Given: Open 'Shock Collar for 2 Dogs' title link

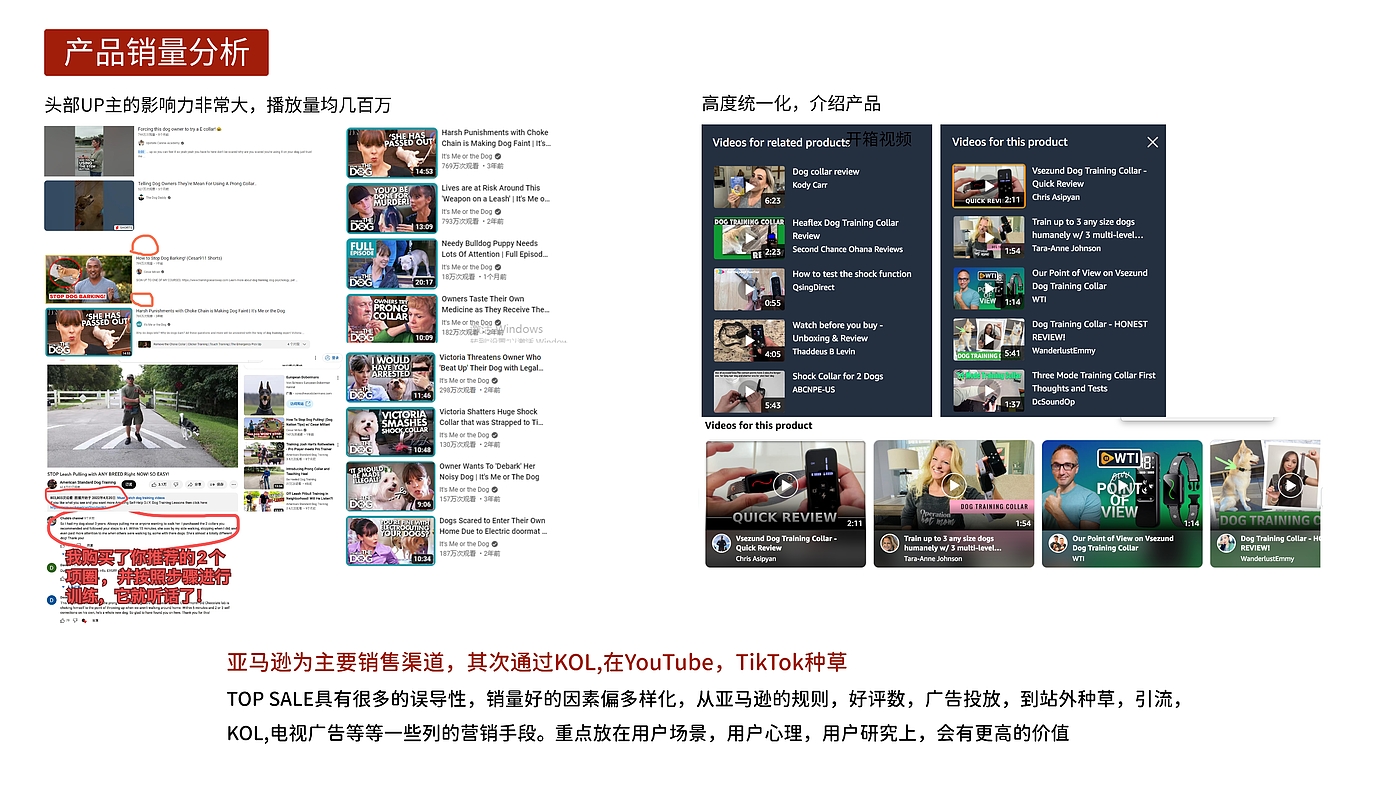Looking at the screenshot, I should click(838, 377).
